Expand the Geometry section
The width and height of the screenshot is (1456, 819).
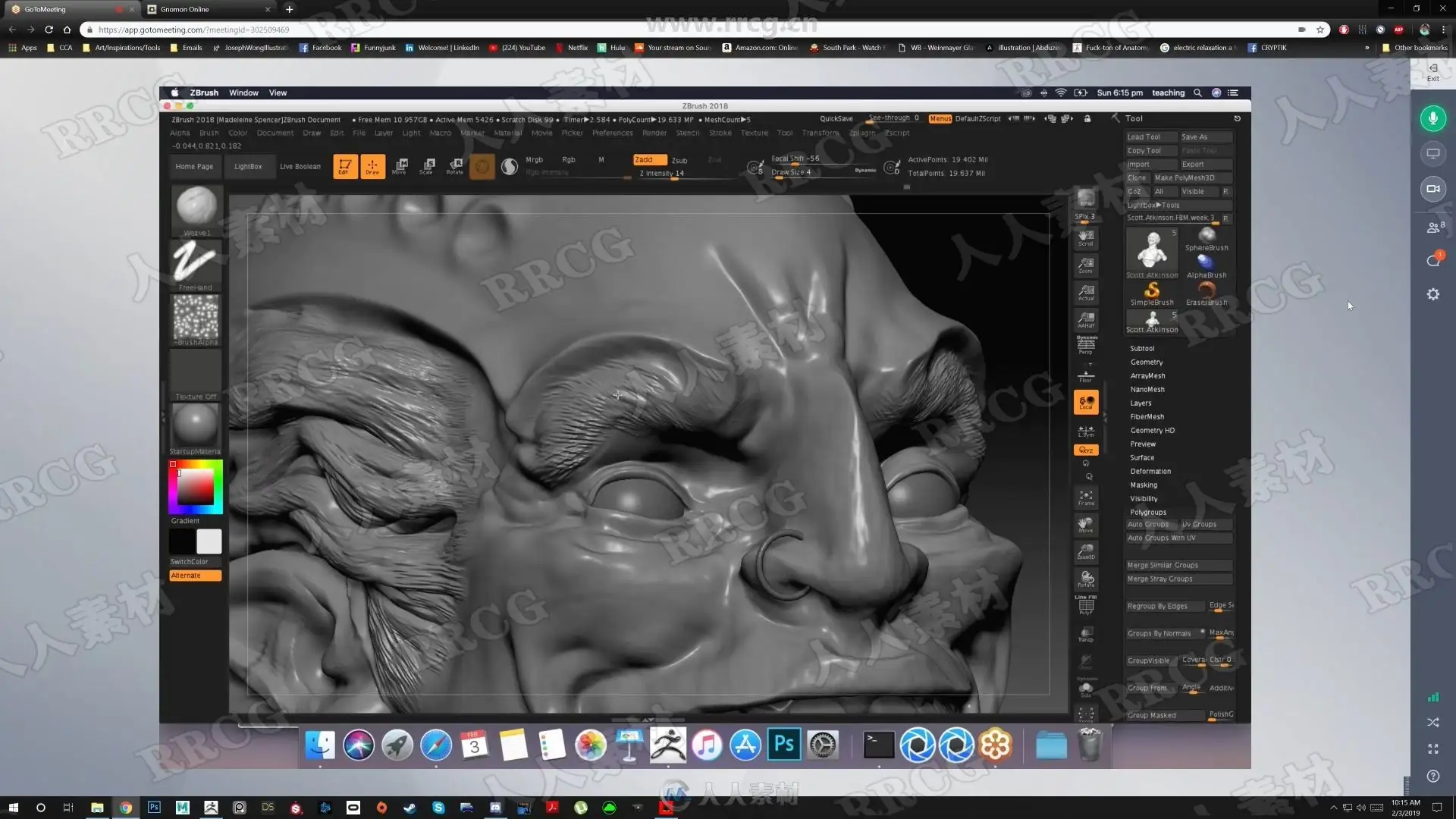[x=1146, y=362]
